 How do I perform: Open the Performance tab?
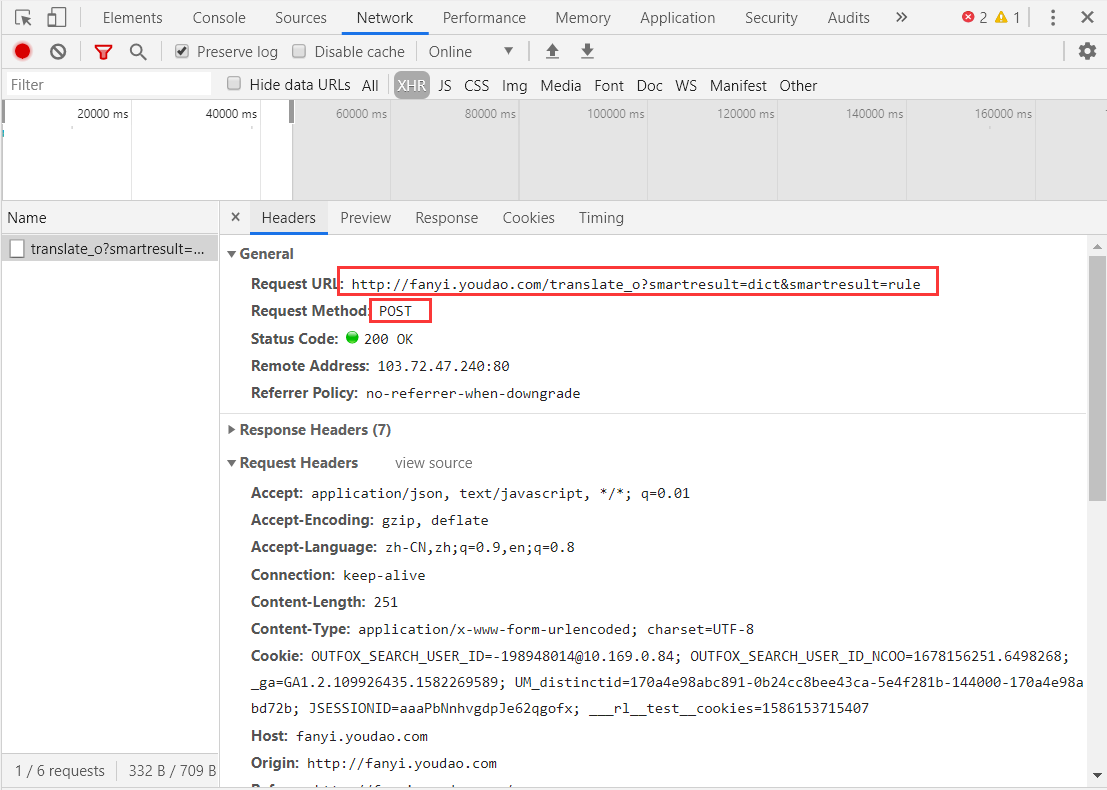(x=484, y=18)
